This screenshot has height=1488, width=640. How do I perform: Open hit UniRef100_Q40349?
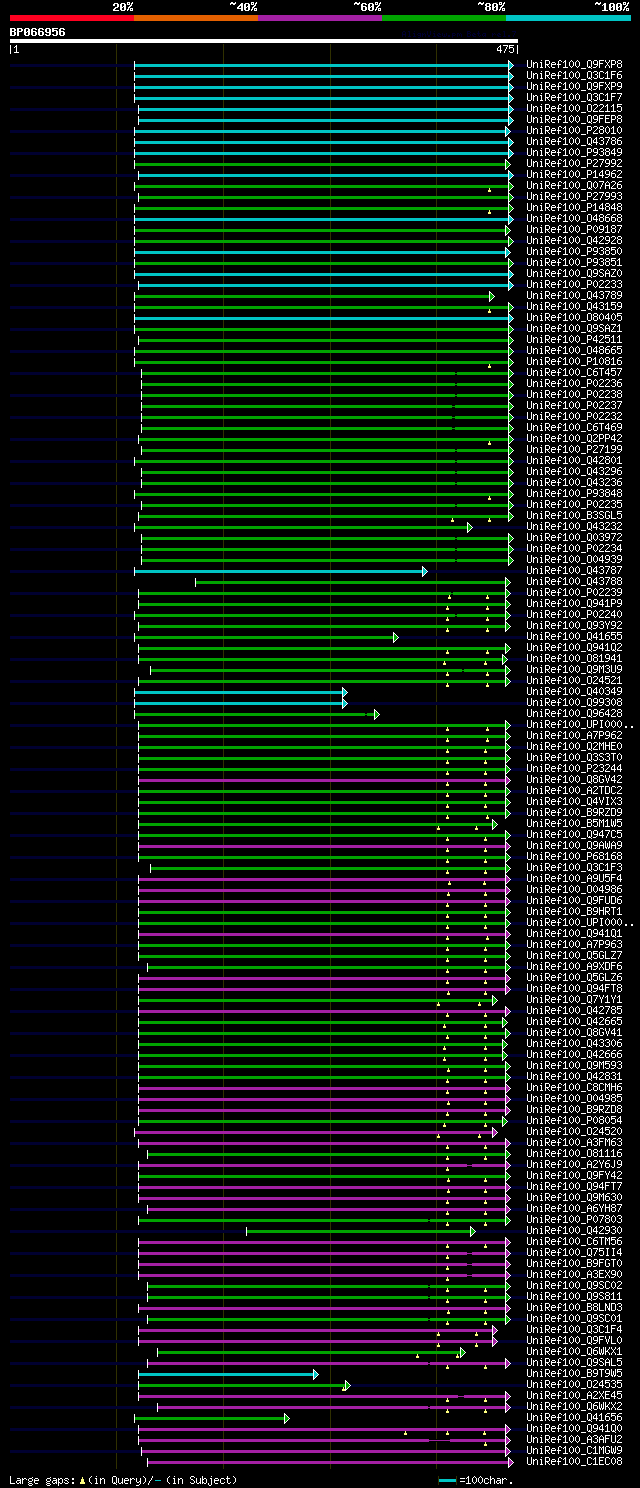click(x=574, y=692)
